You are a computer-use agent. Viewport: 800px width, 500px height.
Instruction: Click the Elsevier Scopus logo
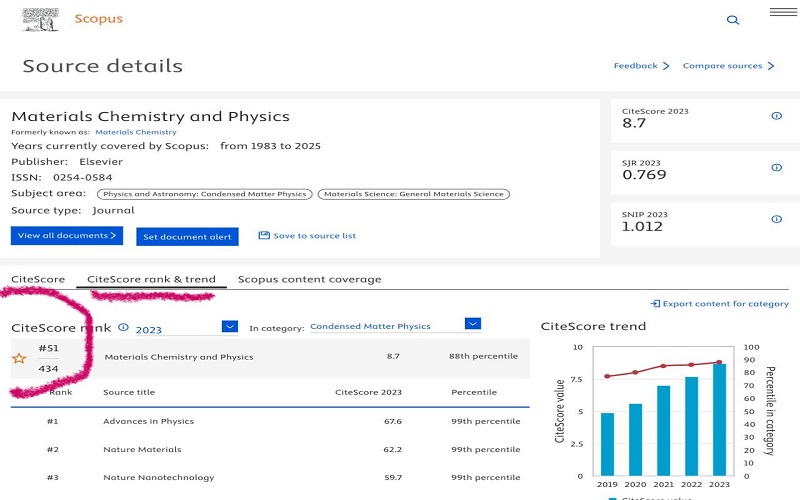coord(40,19)
